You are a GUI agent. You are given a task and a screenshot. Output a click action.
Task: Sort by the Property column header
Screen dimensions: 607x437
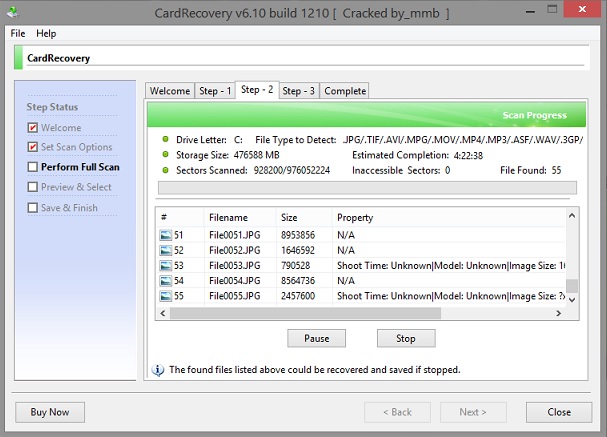(449, 218)
